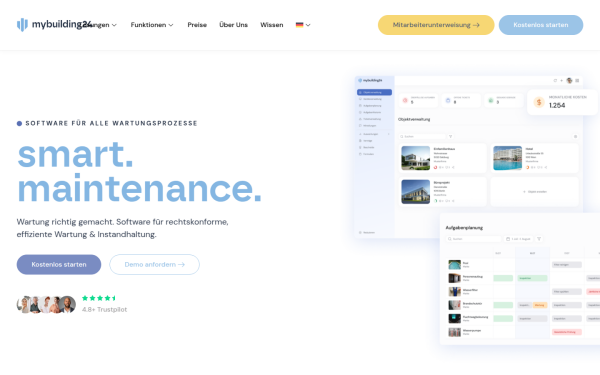
Task: Click the Personenaufzug row thumbnail
Action: pyautogui.click(x=455, y=278)
